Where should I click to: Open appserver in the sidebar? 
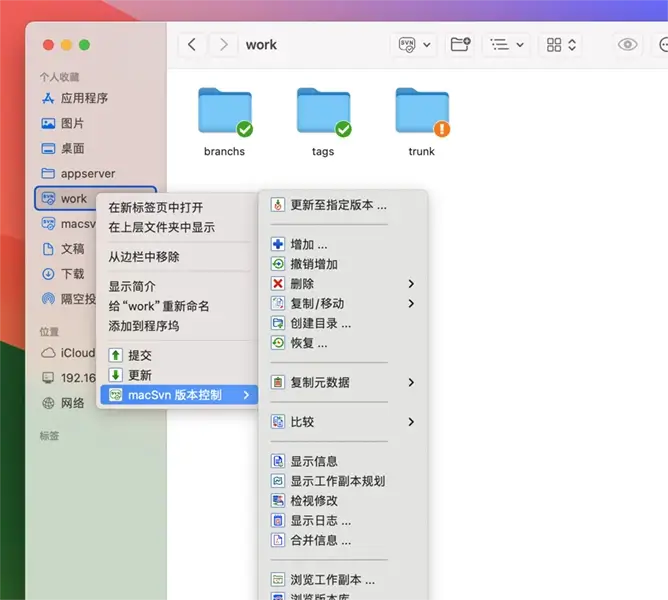78,173
